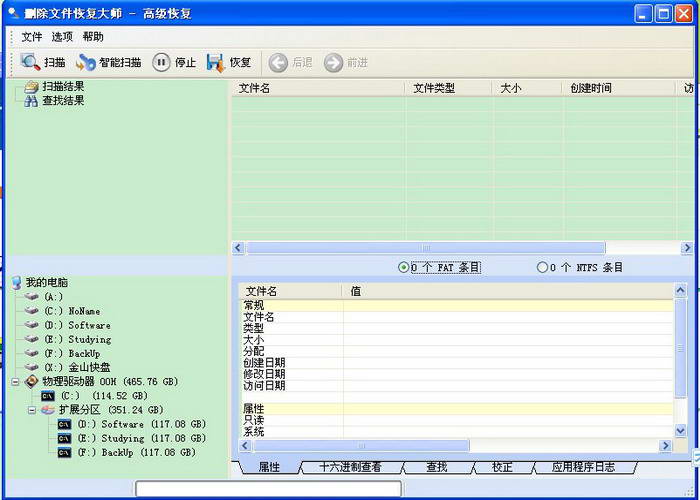Select the Search Results (查找结果) binoculars icon
The height and width of the screenshot is (500, 700).
(x=31, y=101)
